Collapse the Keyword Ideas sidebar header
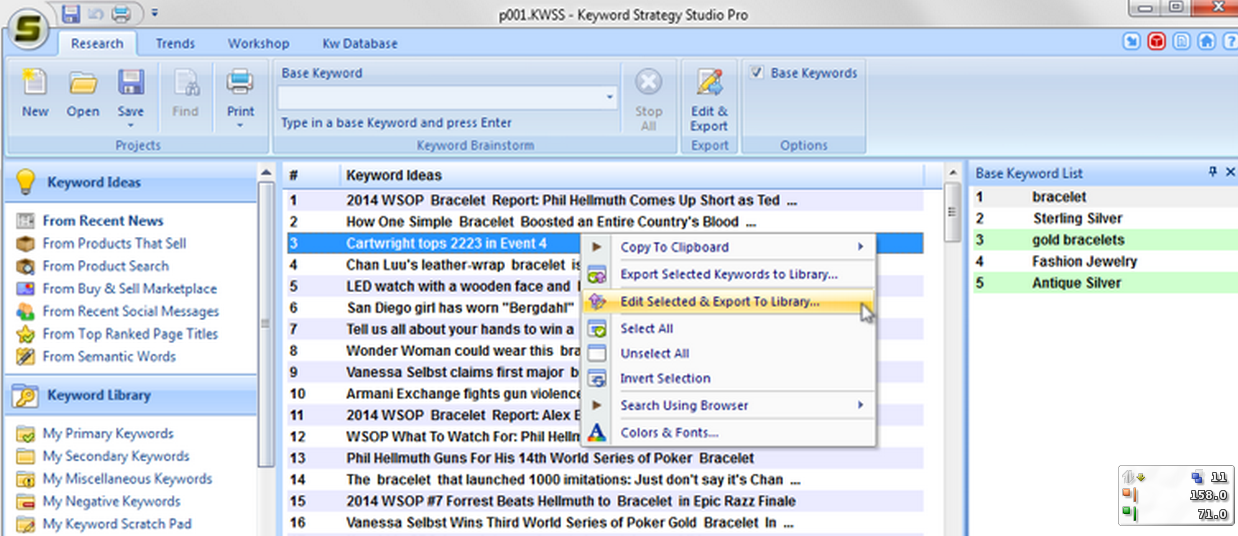 [131, 182]
